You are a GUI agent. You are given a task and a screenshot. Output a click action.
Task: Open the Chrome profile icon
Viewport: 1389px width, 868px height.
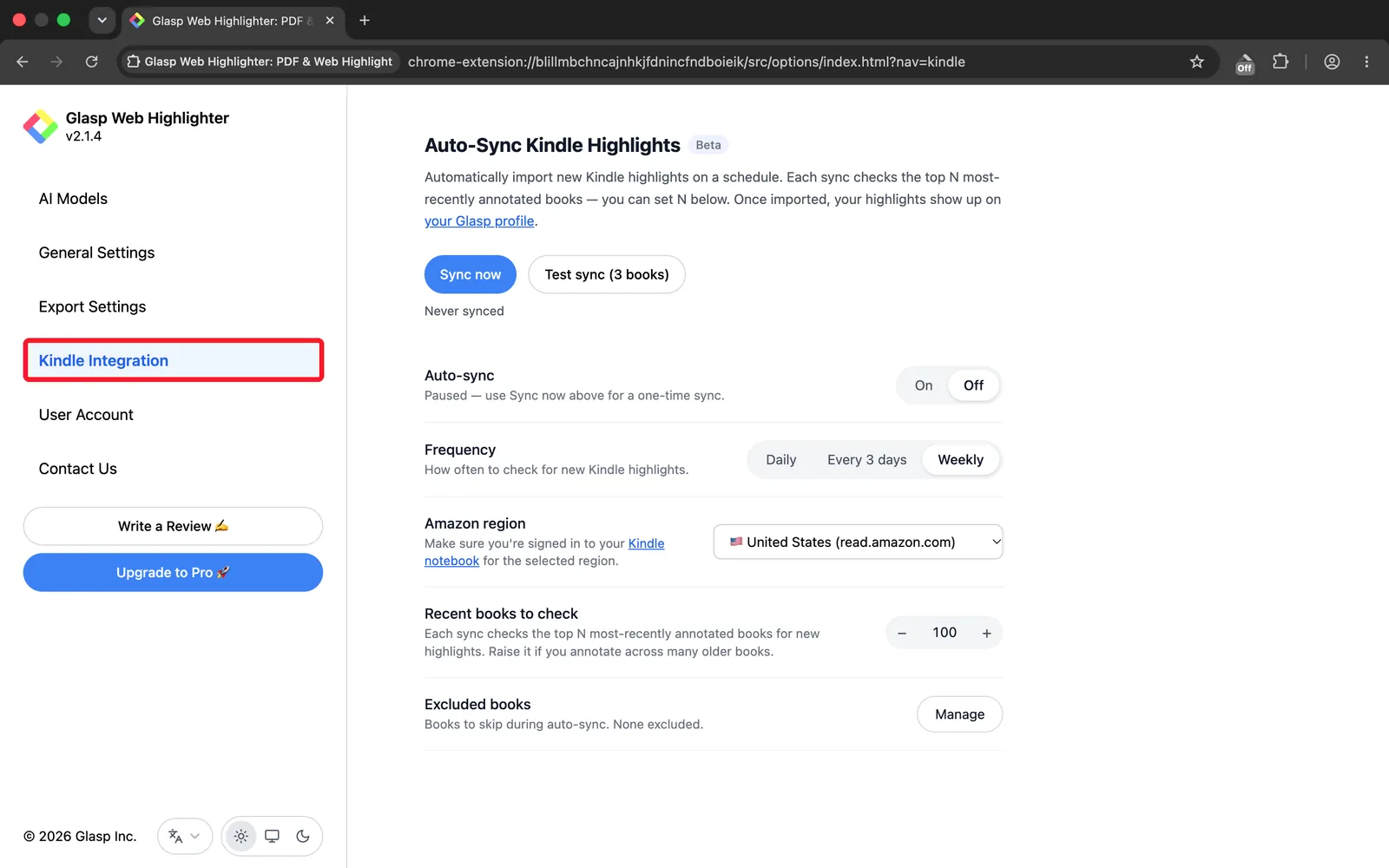pos(1332,62)
